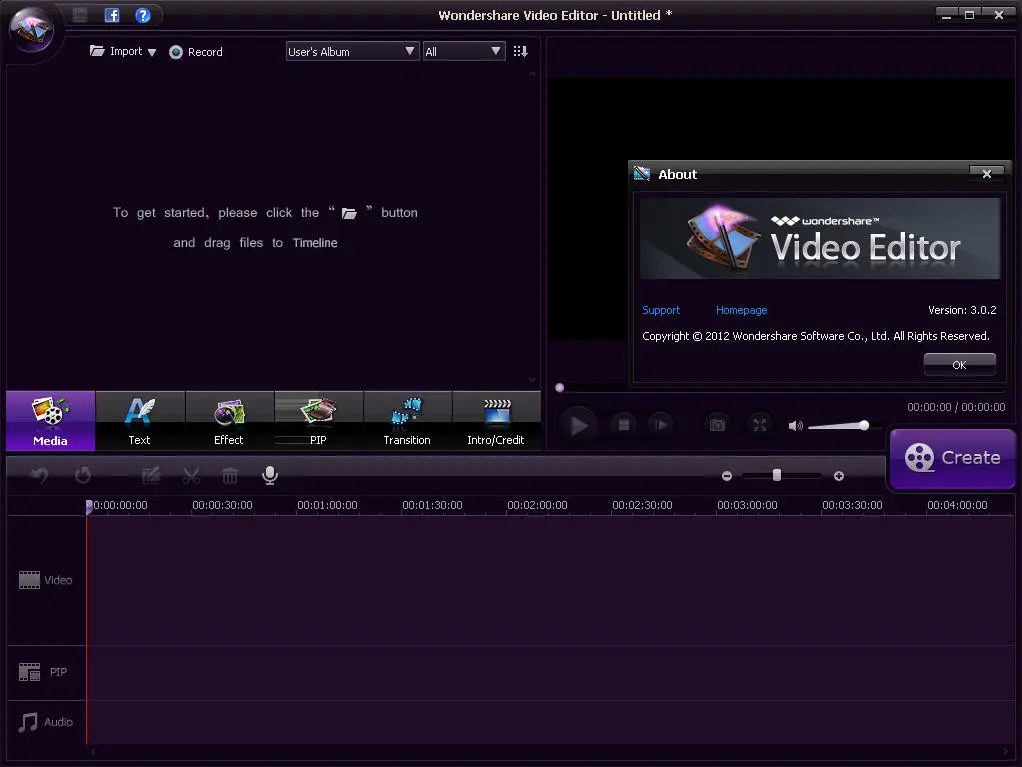Open the PIP tab
The width and height of the screenshot is (1022, 767).
[318, 421]
